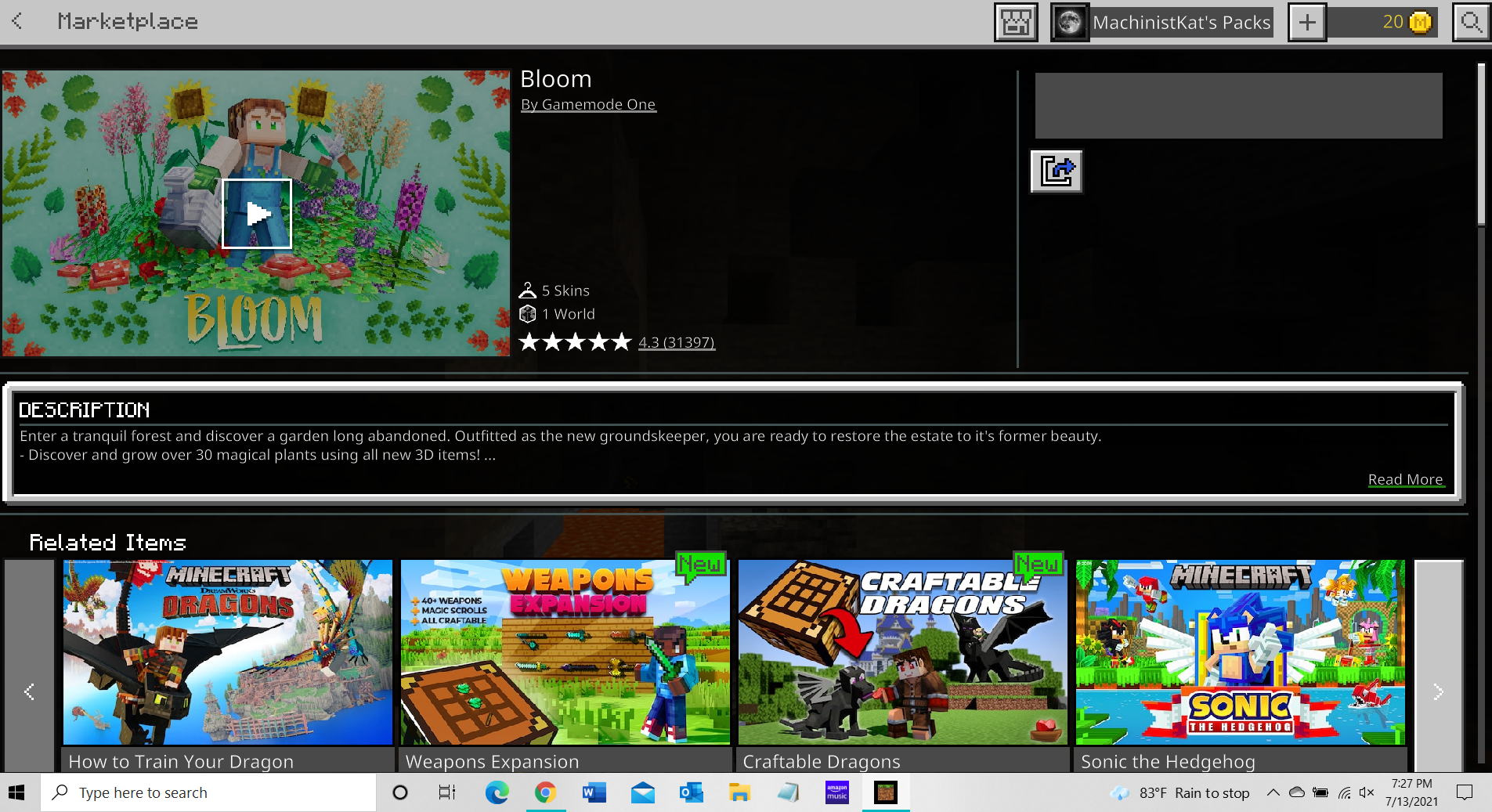The height and width of the screenshot is (812, 1492).
Task: Click the New badge on Weapons Expansion
Action: (701, 565)
